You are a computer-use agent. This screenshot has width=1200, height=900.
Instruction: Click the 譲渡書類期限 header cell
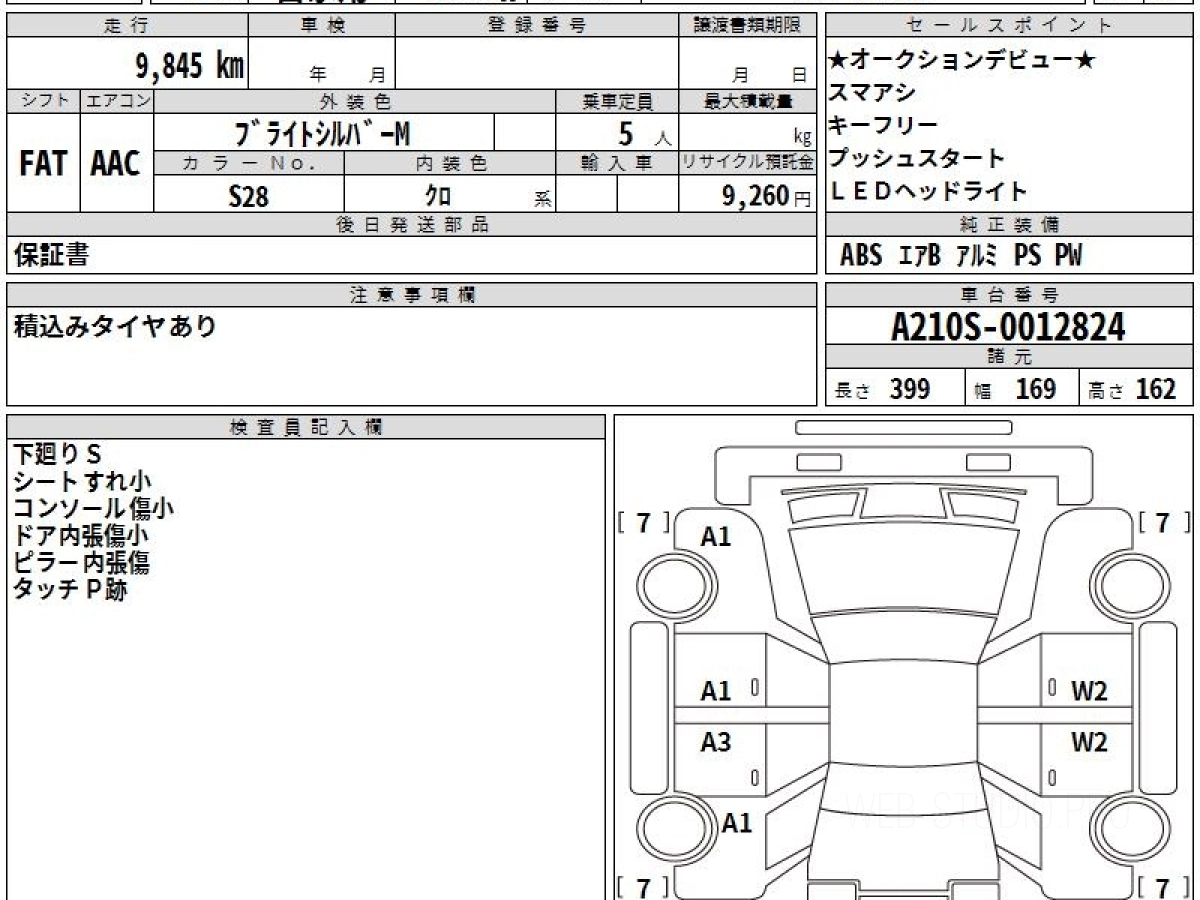pos(747,26)
